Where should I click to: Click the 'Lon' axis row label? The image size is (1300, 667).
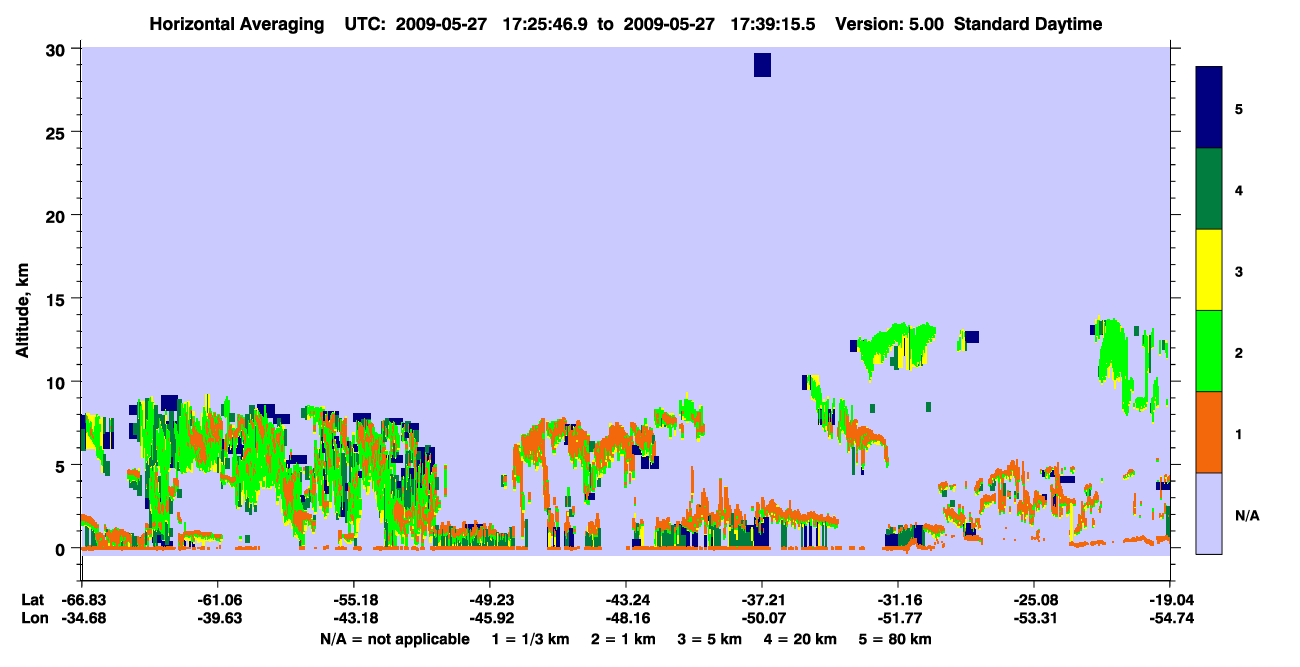click(33, 618)
